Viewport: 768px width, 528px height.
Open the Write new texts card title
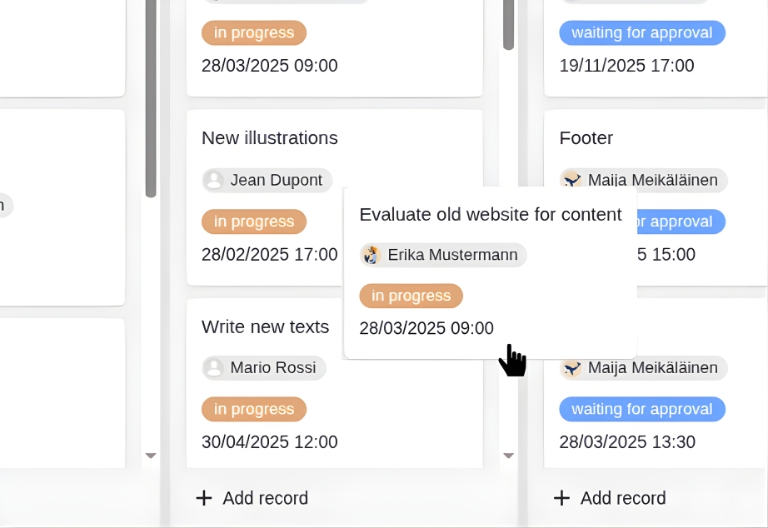tap(265, 327)
